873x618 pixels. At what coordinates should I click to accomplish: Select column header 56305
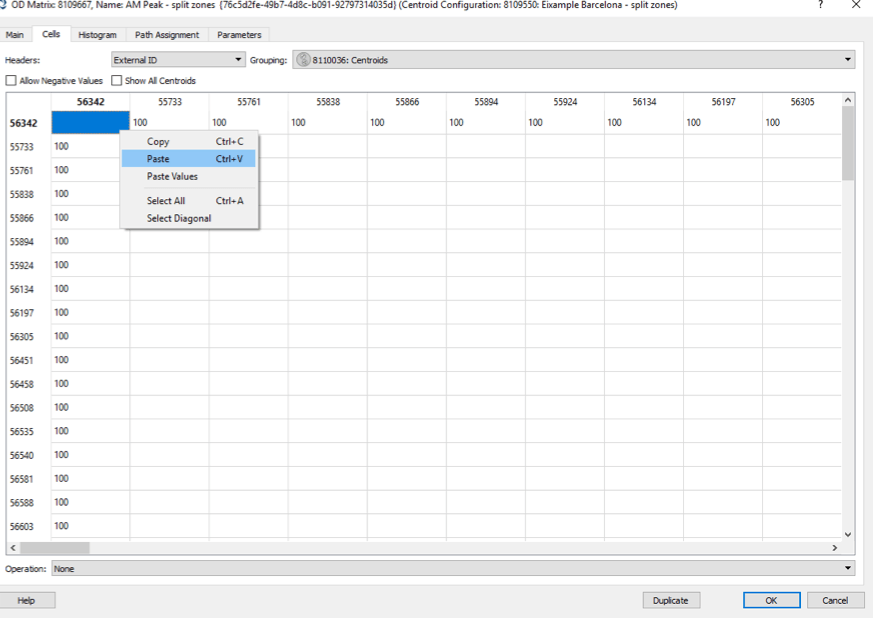coord(802,102)
